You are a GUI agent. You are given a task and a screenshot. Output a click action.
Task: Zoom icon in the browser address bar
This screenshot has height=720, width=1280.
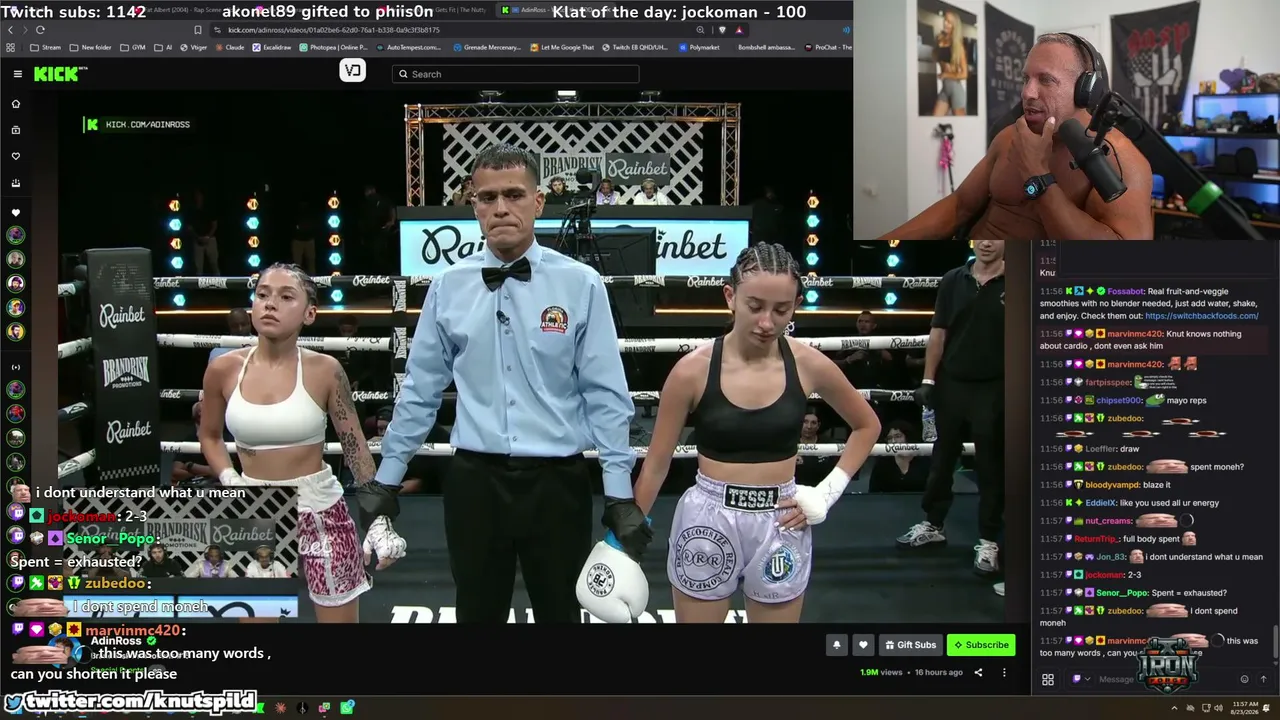[x=700, y=30]
